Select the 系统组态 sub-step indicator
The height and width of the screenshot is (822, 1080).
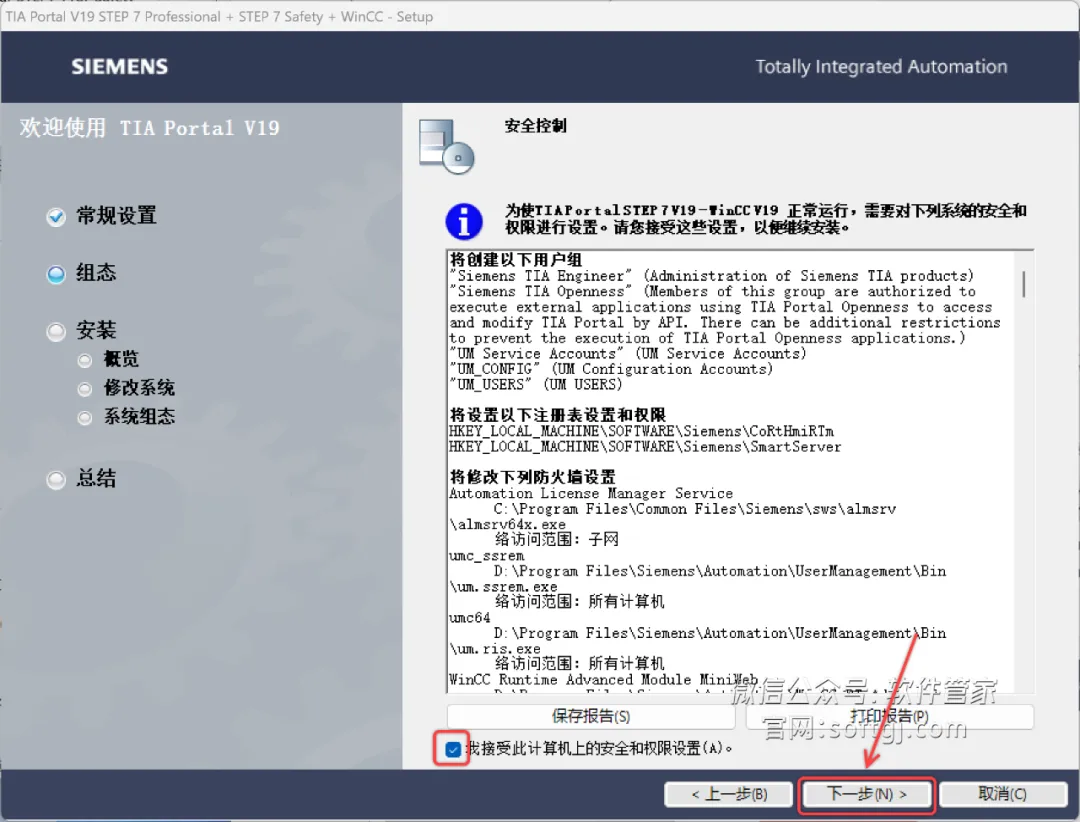85,418
